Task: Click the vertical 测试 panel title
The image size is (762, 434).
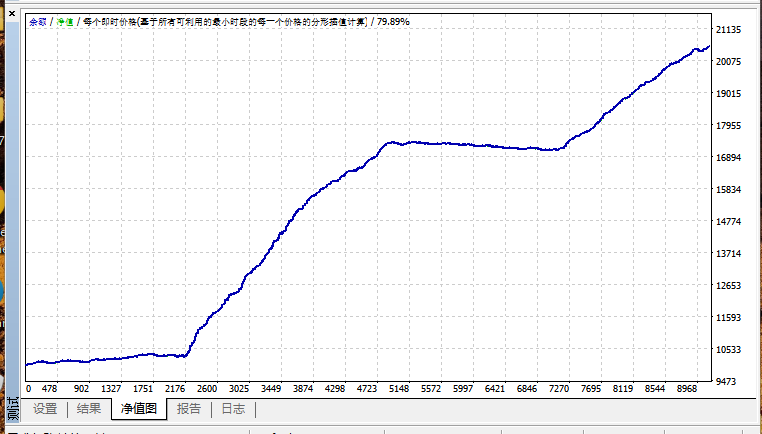Action: [x=13, y=409]
